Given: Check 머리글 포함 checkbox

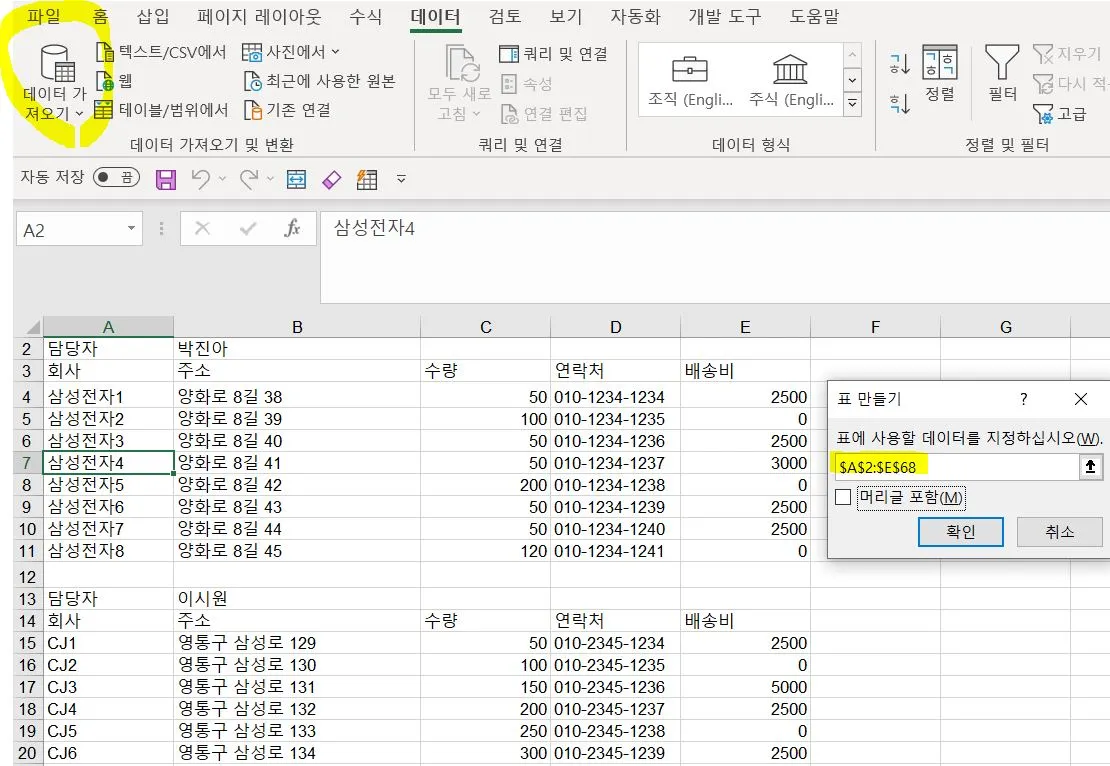Looking at the screenshot, I should click(843, 497).
